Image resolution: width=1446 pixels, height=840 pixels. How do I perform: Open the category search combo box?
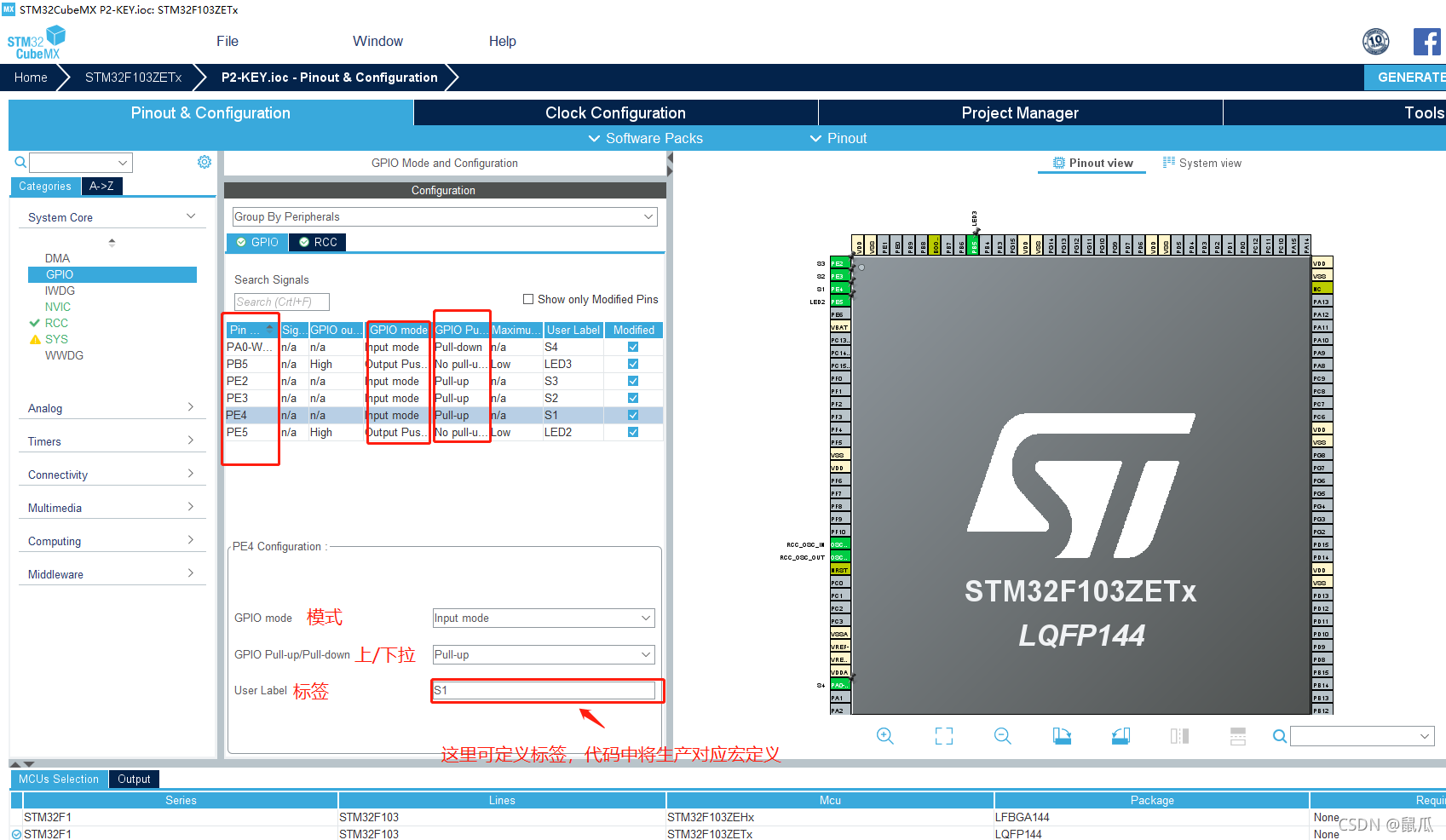[x=81, y=163]
